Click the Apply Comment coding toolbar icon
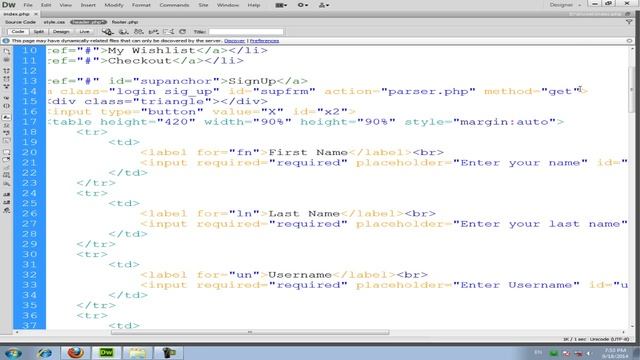Screen dimensions: 640x360 click(7, 152)
